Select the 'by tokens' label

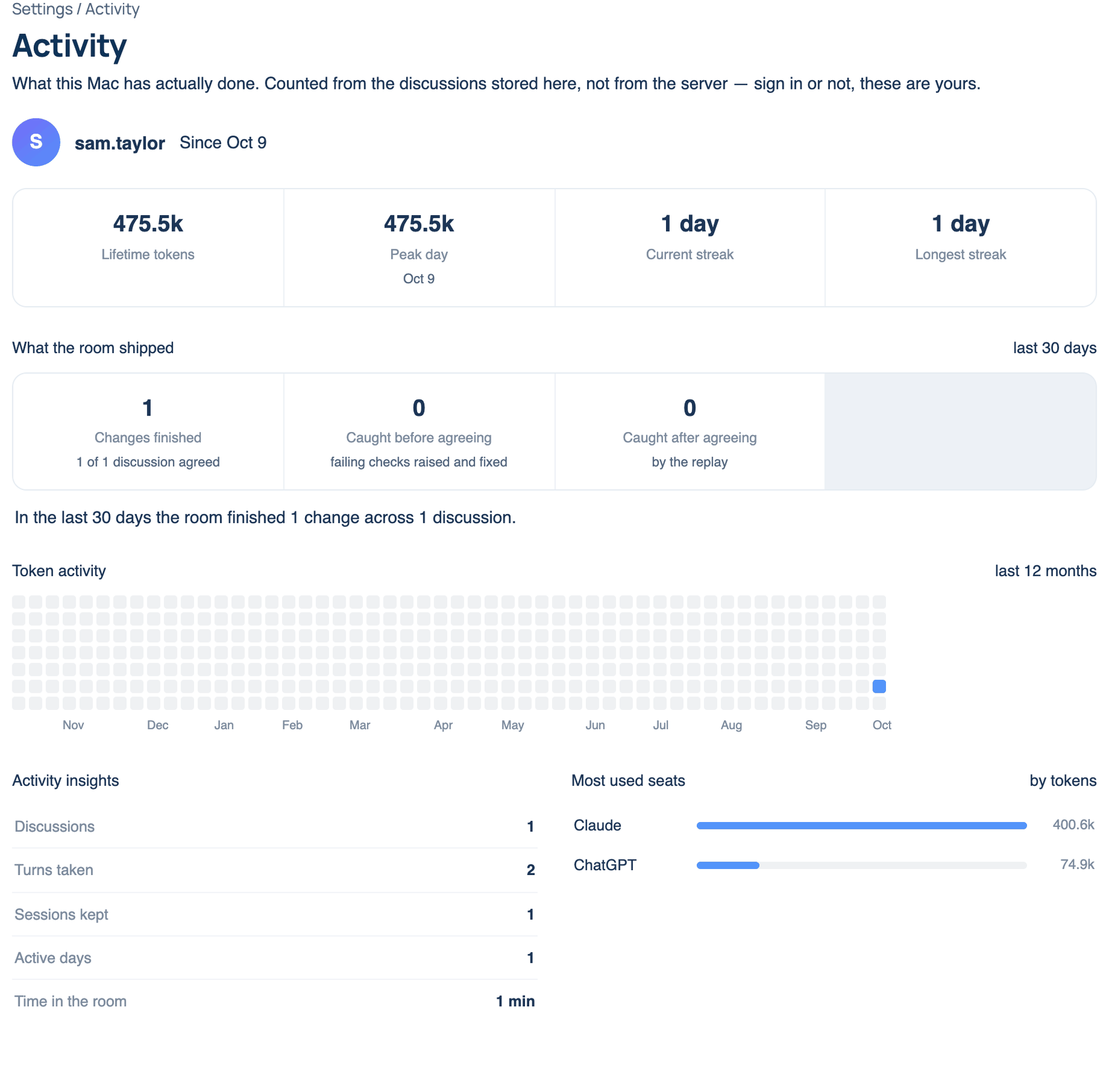click(x=1063, y=781)
